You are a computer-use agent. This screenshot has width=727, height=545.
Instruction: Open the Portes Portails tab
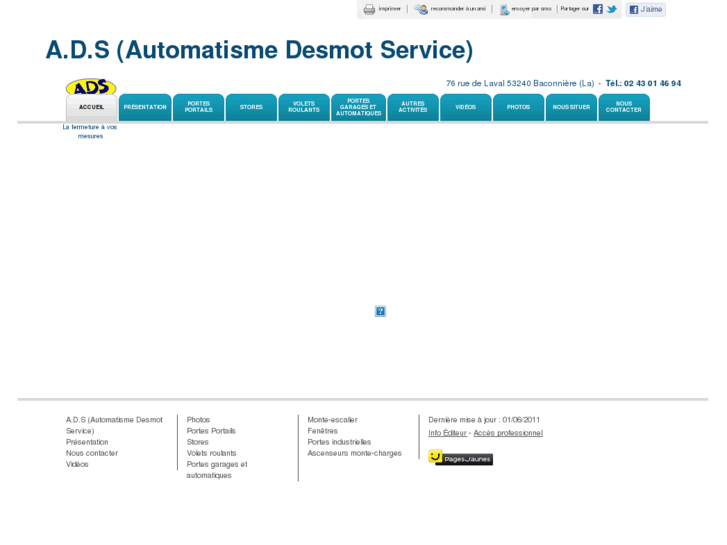(198, 107)
